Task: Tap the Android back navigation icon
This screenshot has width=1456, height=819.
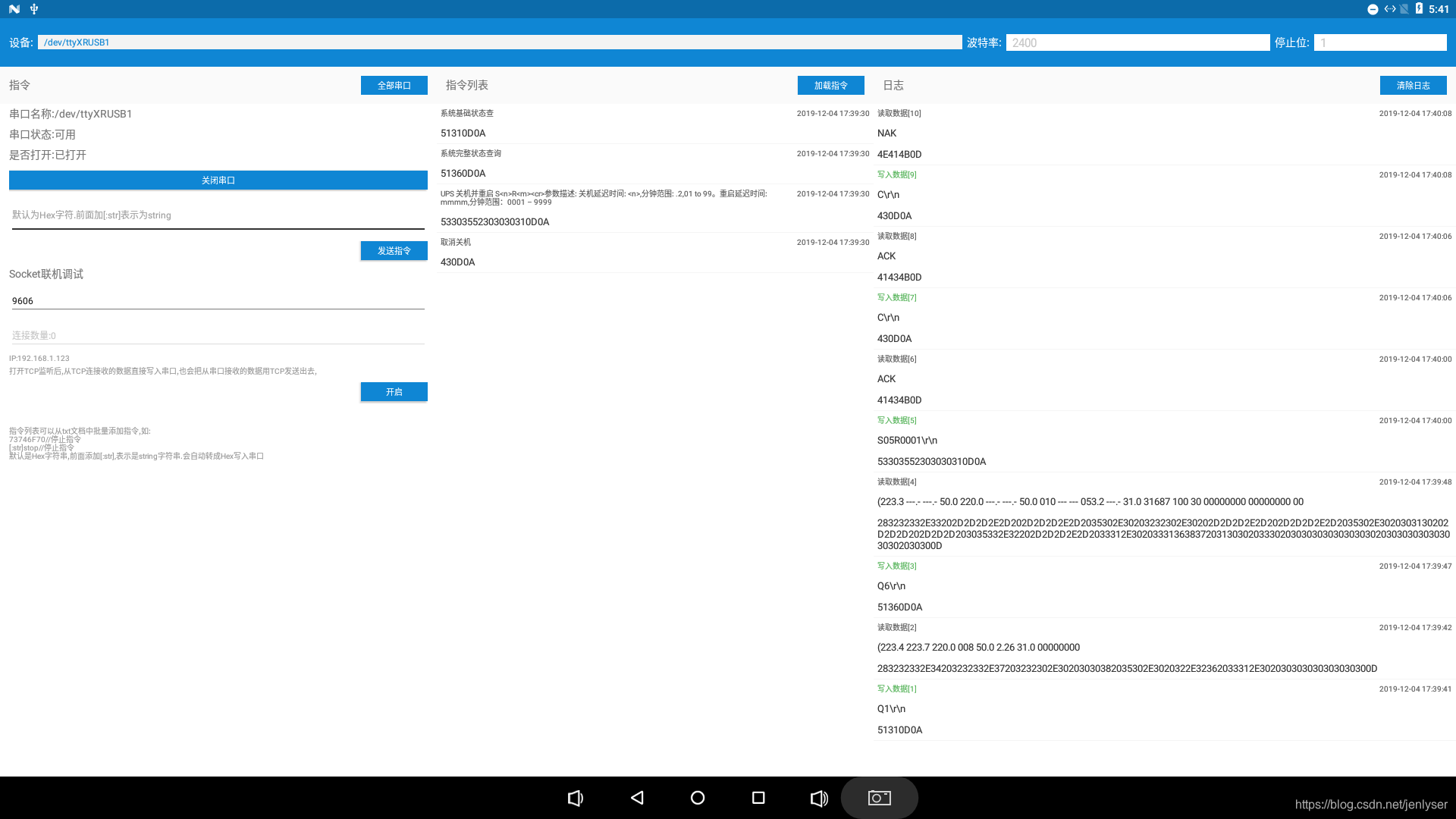Action: coord(637,798)
